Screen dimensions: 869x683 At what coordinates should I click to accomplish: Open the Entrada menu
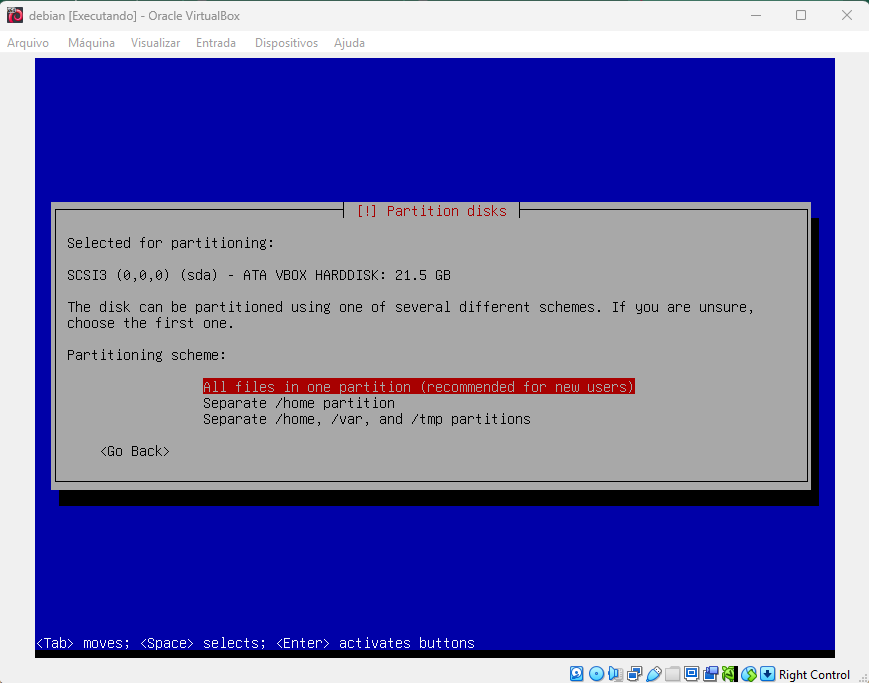216,43
